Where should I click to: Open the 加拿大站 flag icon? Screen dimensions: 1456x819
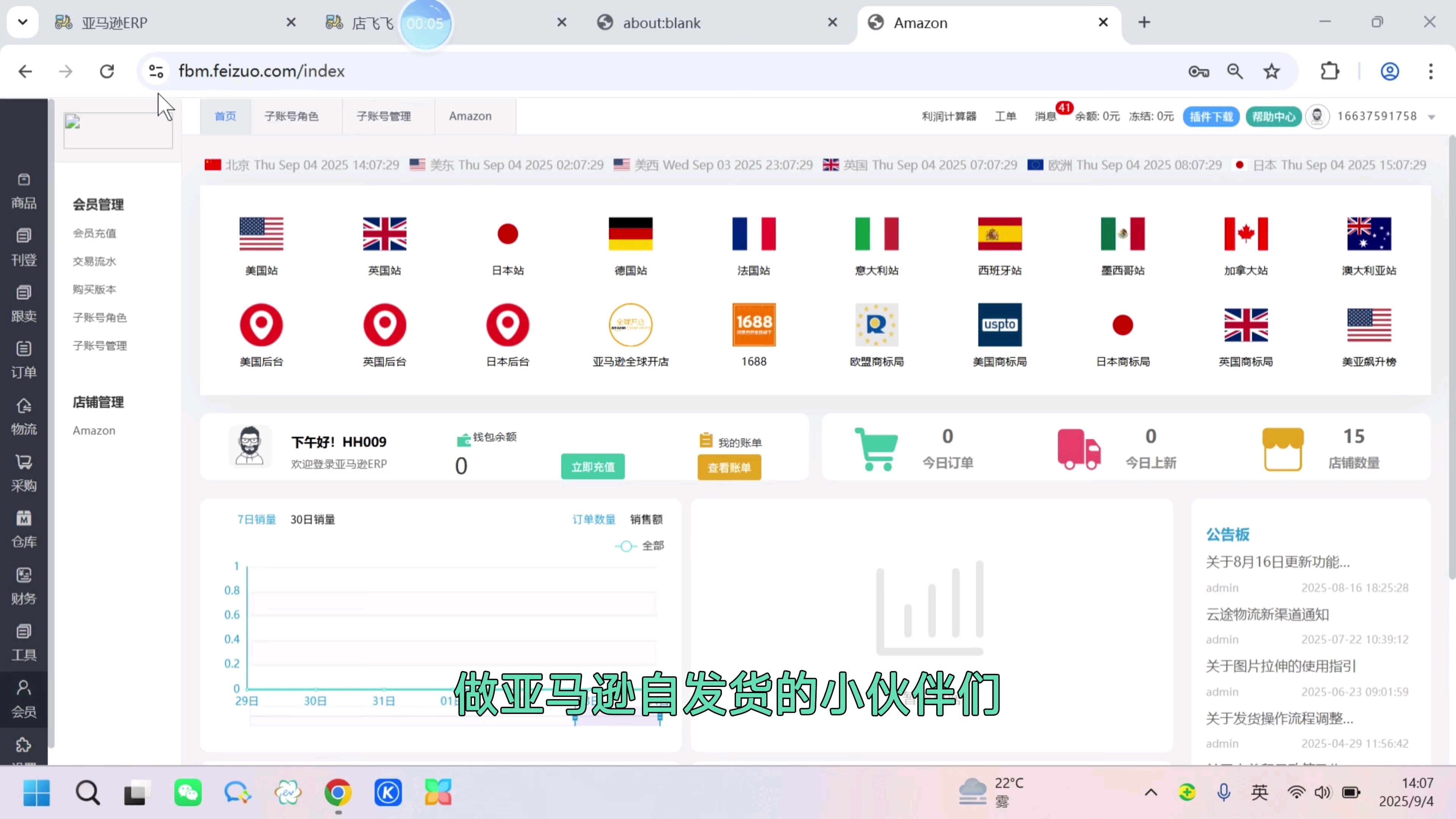(1246, 234)
